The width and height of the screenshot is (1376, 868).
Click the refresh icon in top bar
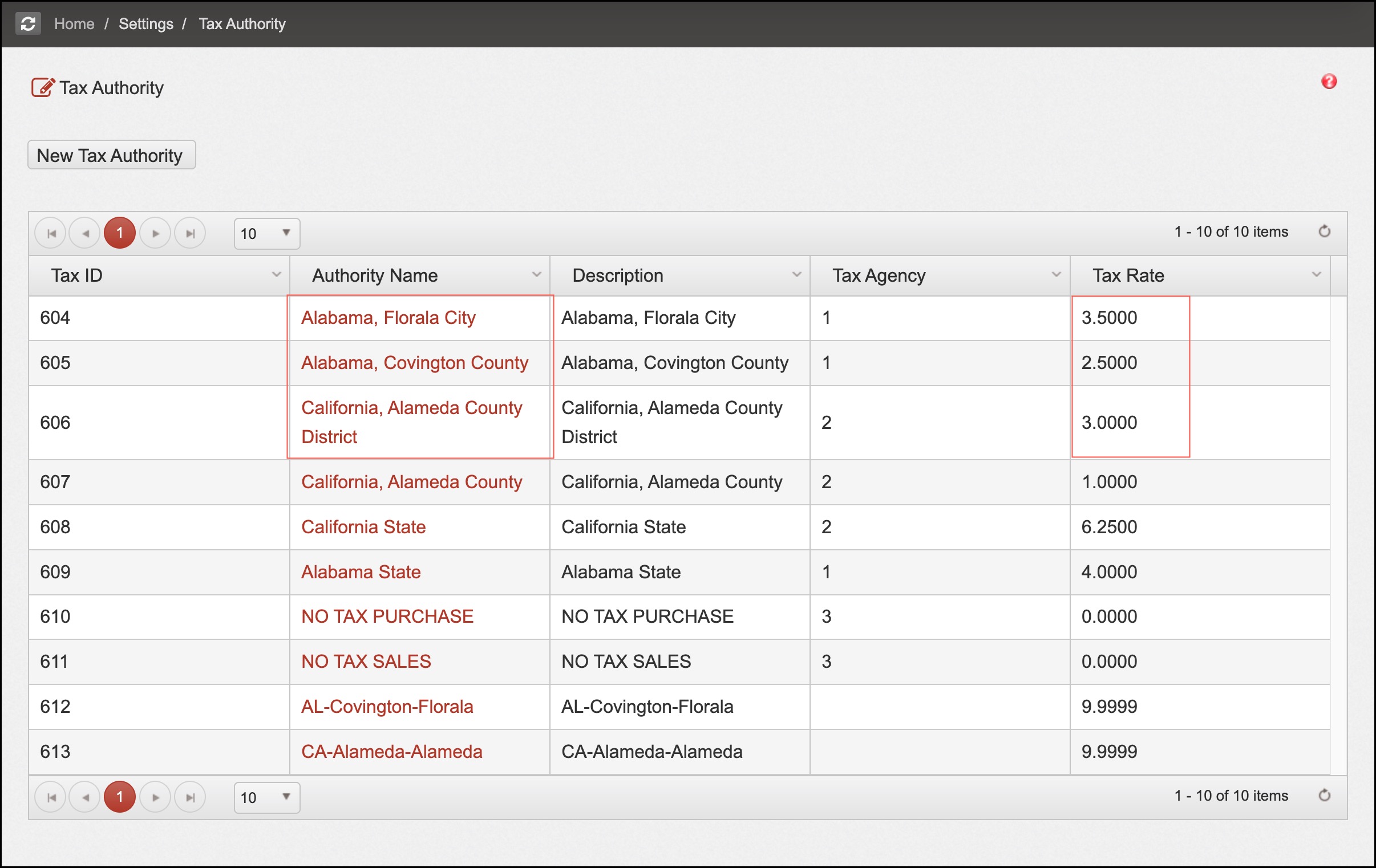[28, 23]
